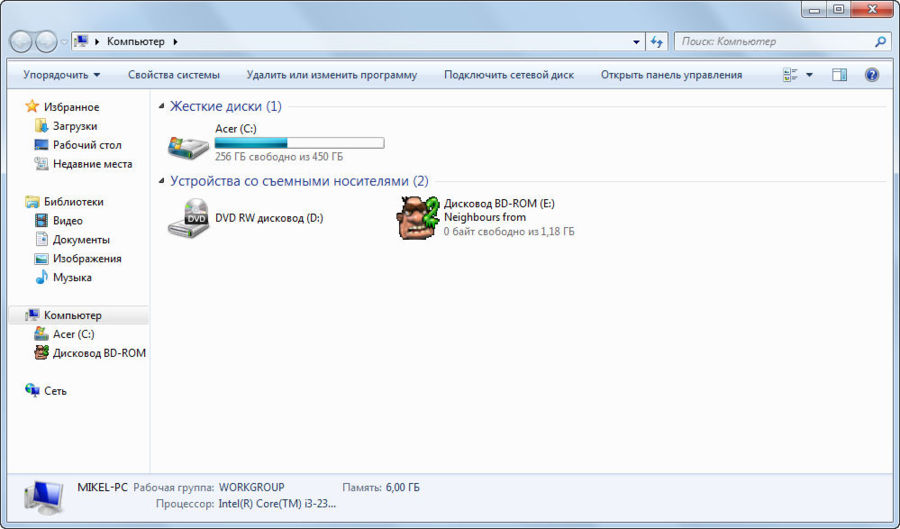The image size is (900, 529).
Task: Expand the address bar history dropdown
Action: point(637,42)
